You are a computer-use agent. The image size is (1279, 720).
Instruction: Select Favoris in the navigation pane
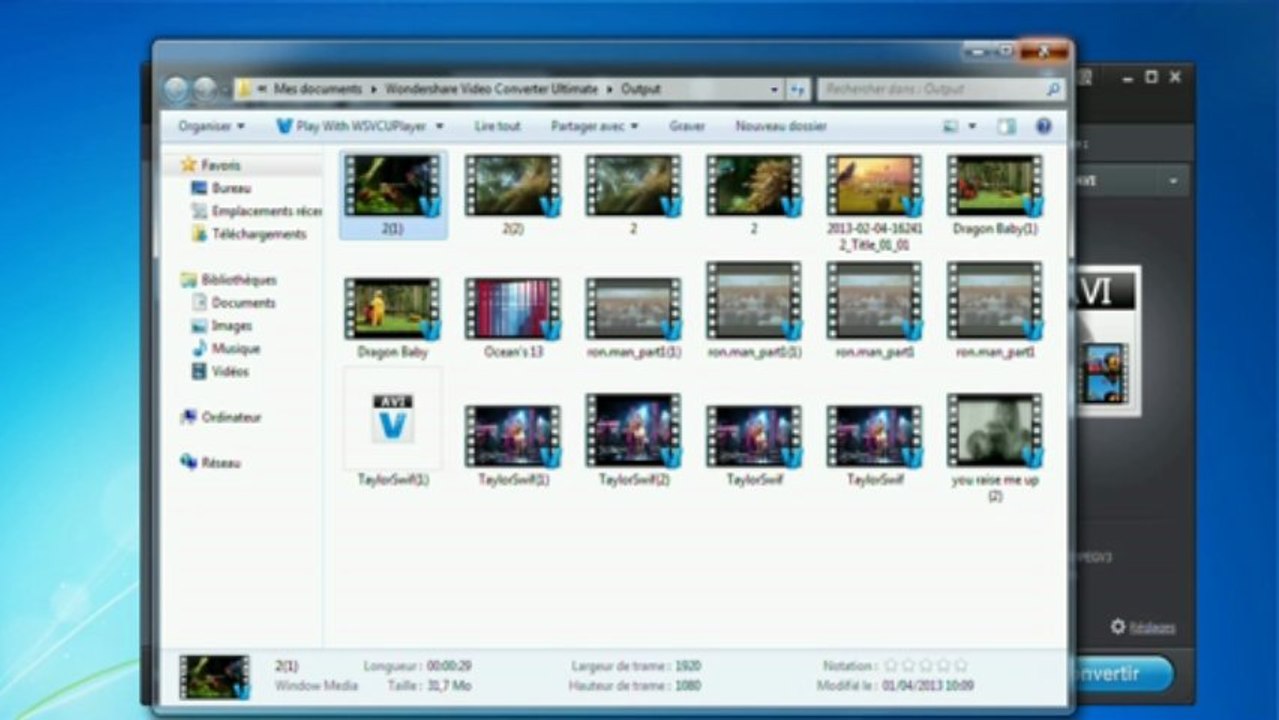tap(220, 165)
